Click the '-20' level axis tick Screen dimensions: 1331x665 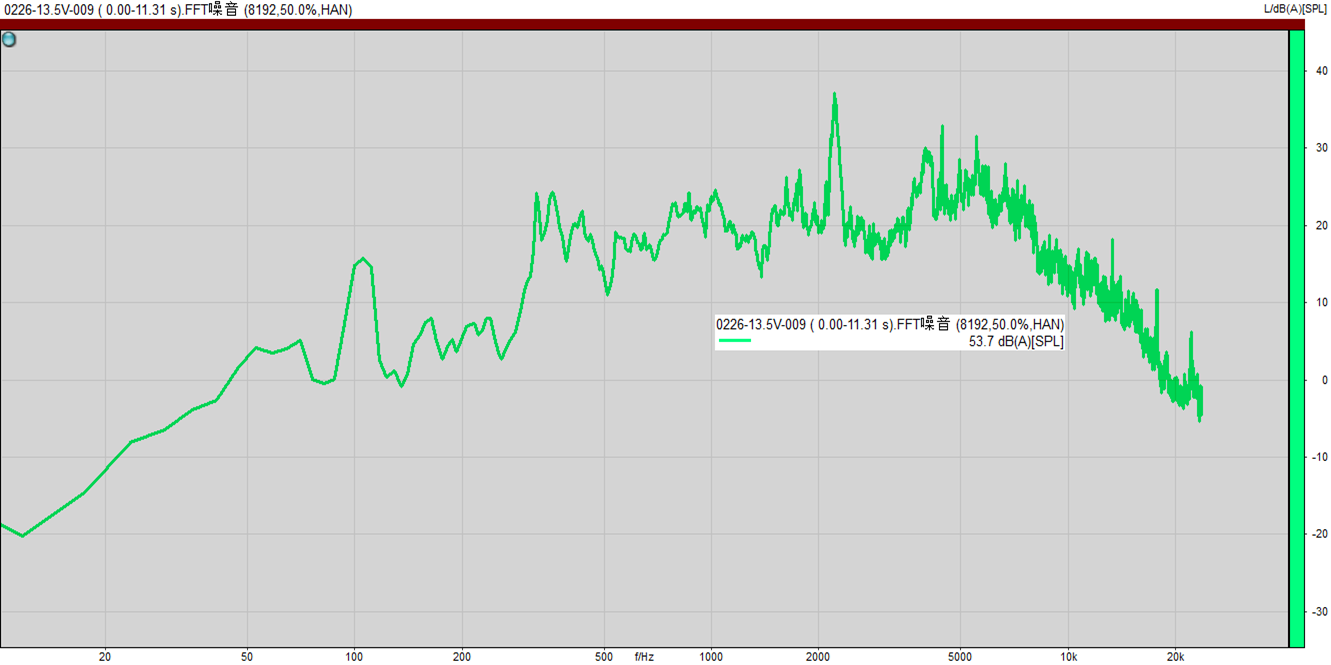[1320, 534]
